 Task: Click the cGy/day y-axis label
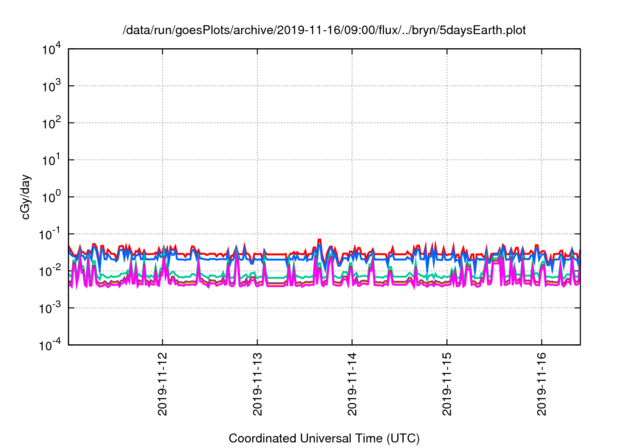tap(18, 197)
